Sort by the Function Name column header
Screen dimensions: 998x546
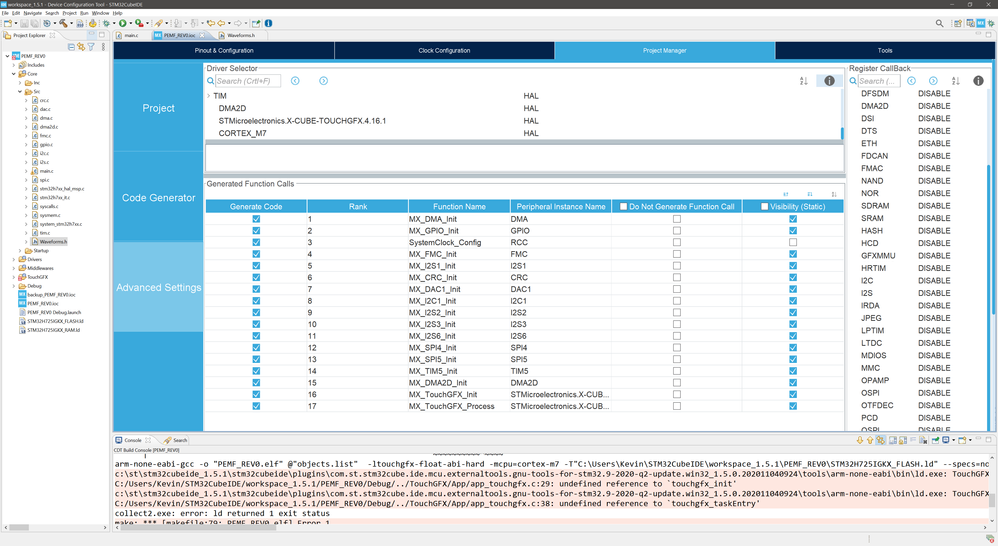[459, 206]
